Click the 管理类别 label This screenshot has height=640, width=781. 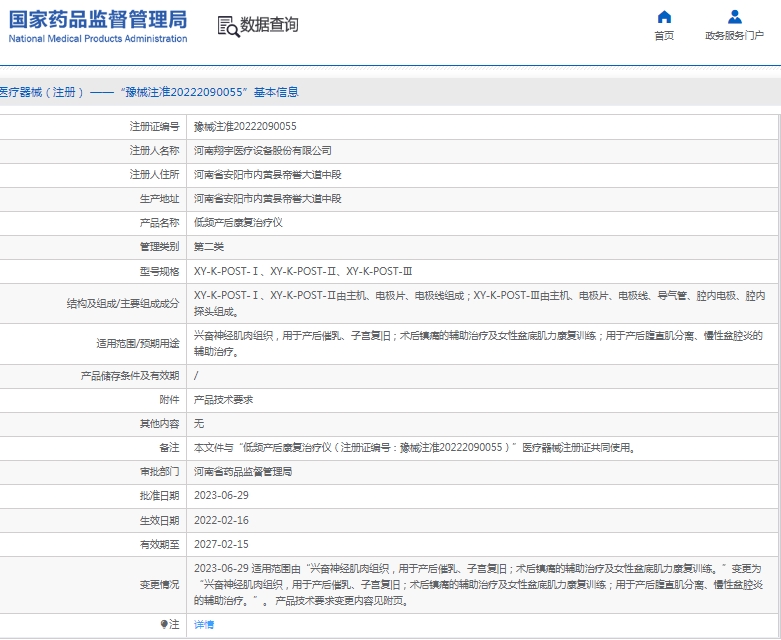coord(159,247)
